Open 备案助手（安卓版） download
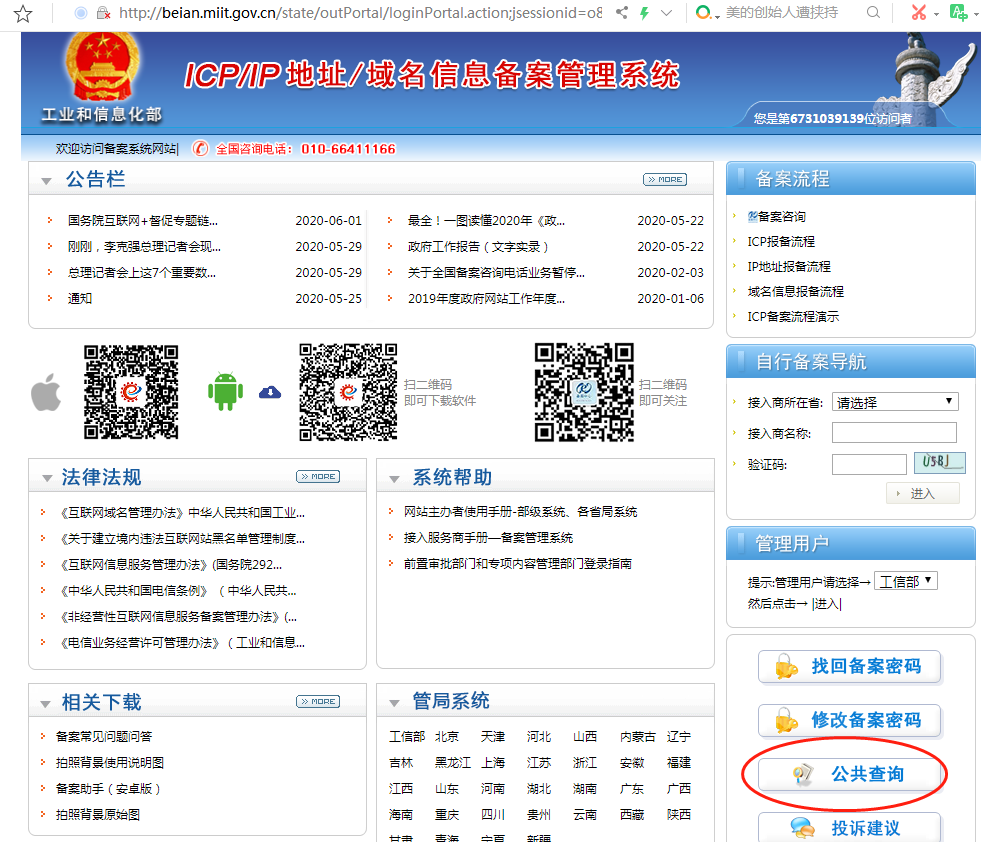 [108, 788]
